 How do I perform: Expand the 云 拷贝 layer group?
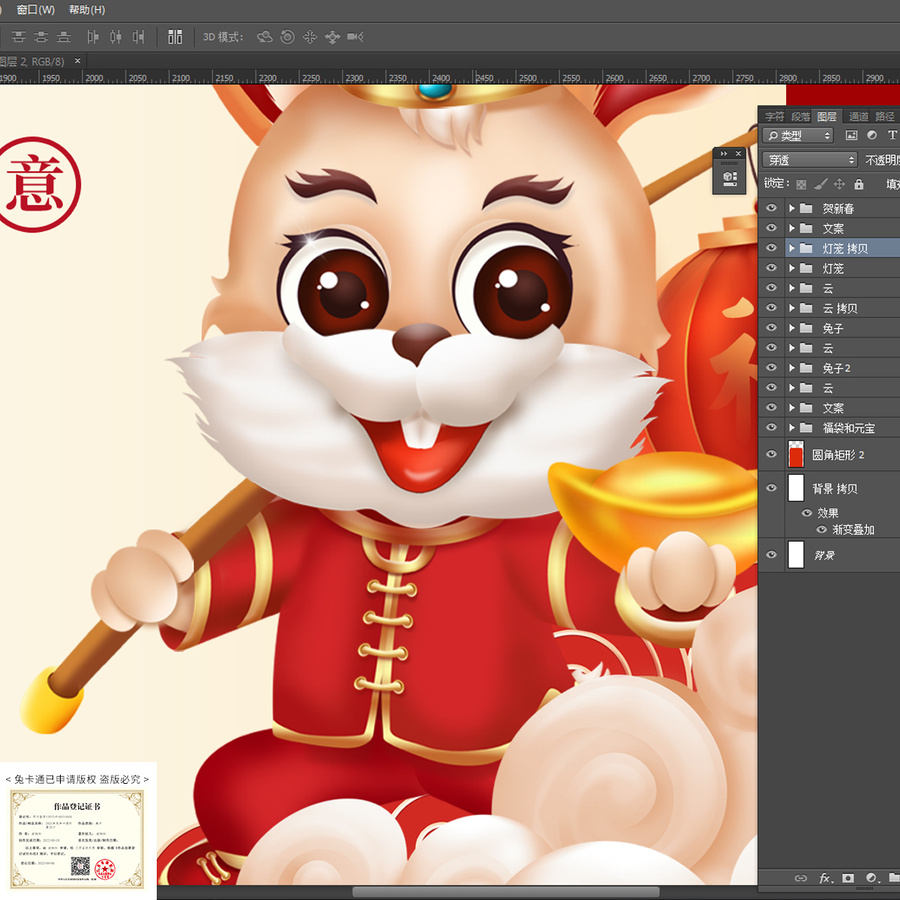click(x=792, y=308)
